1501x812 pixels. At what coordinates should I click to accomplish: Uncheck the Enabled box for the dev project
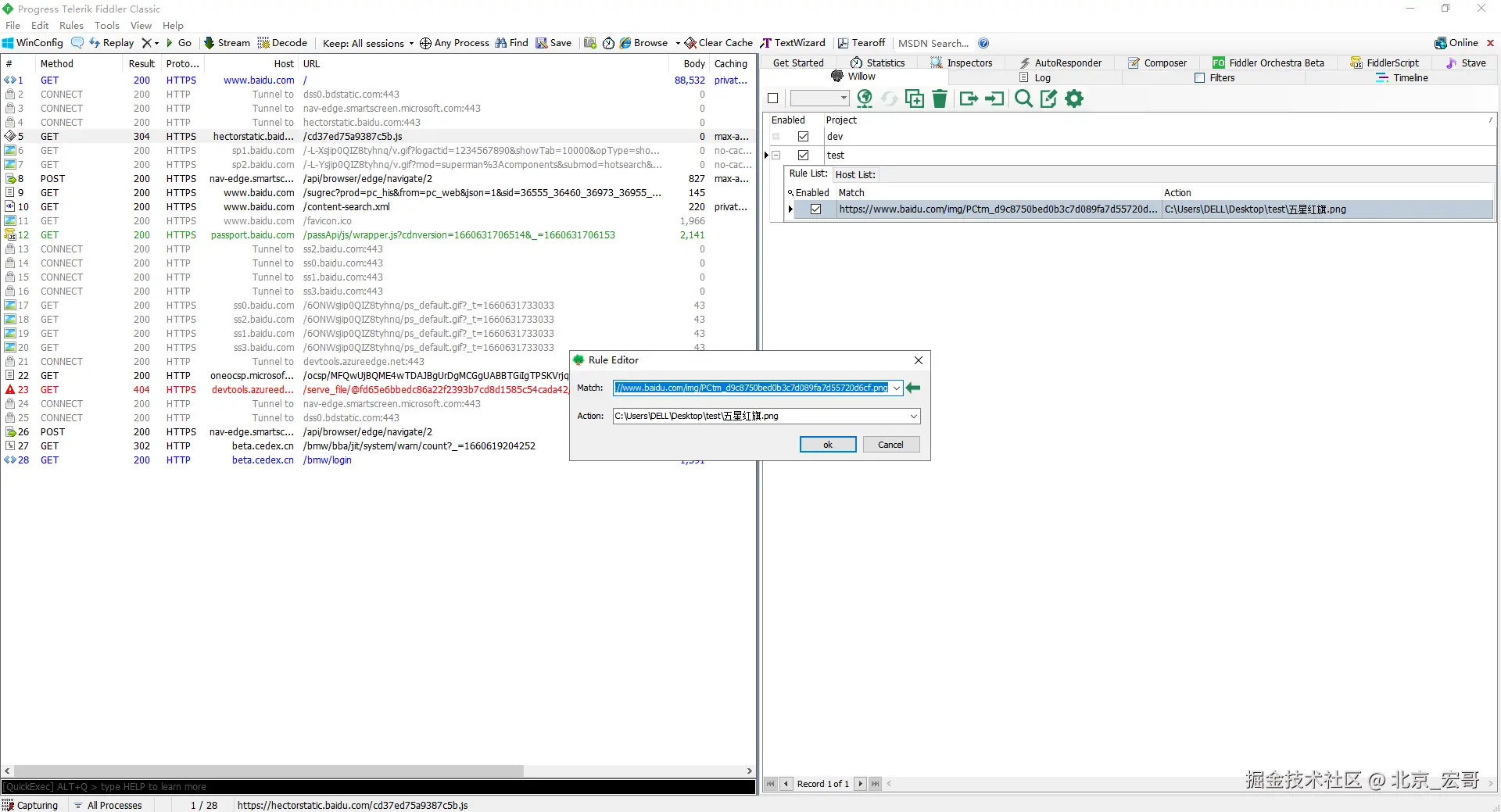803,137
